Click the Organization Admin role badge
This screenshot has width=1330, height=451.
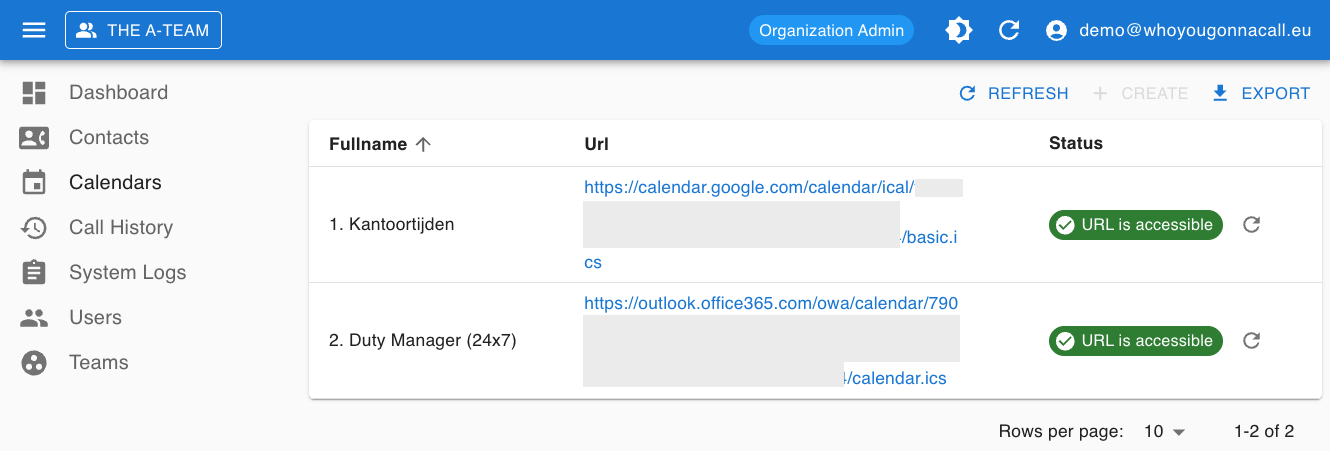click(x=831, y=30)
